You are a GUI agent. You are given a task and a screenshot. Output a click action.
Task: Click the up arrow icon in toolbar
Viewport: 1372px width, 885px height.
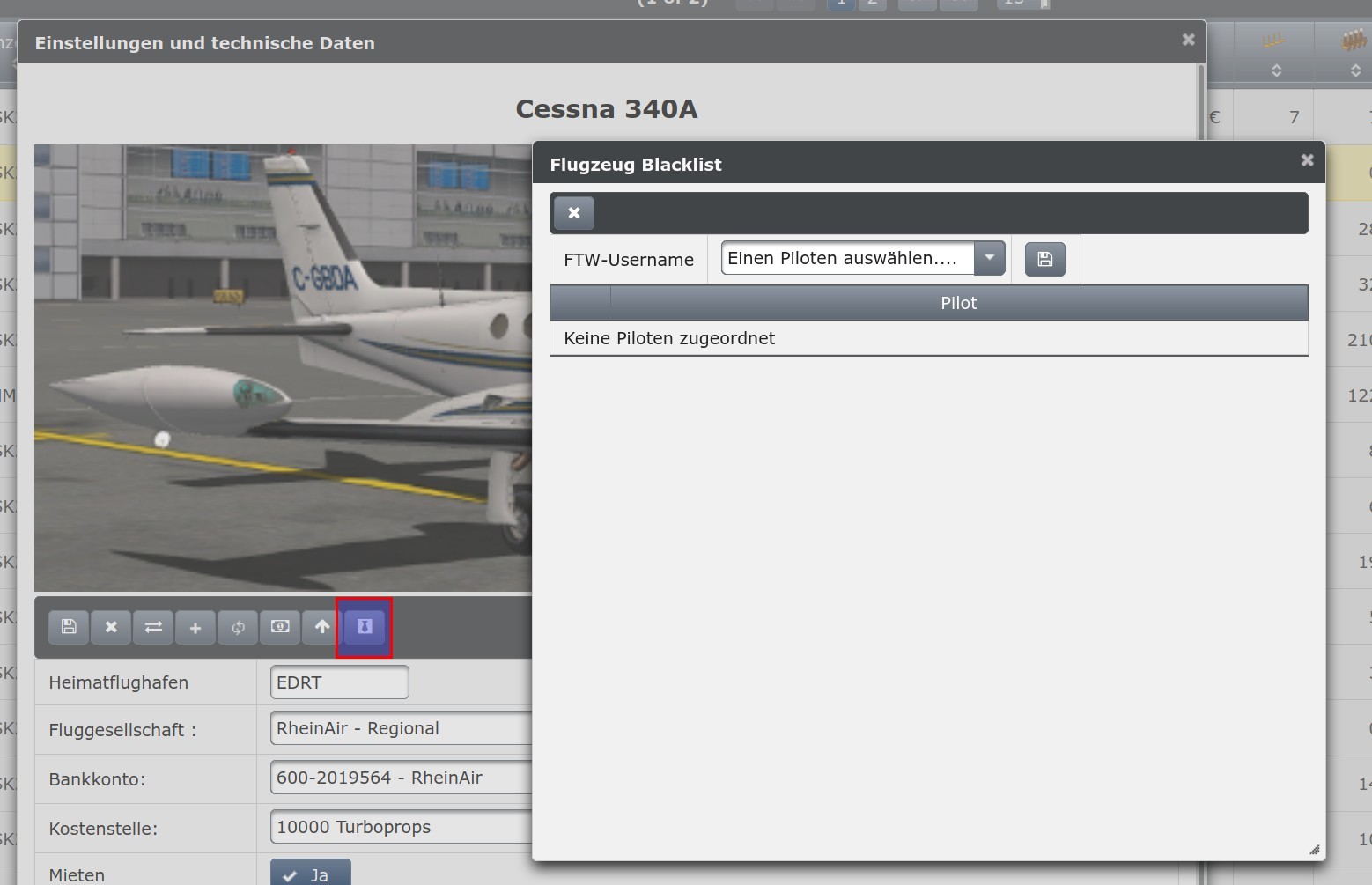(322, 627)
